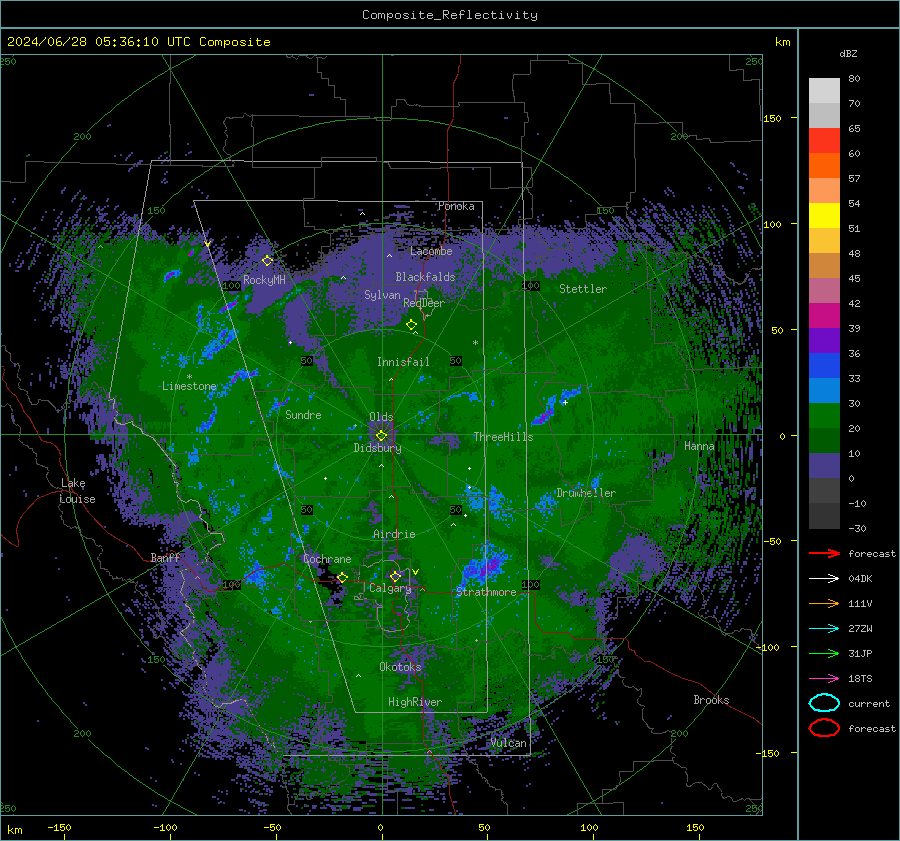Click the dBZ legend heading

point(848,53)
